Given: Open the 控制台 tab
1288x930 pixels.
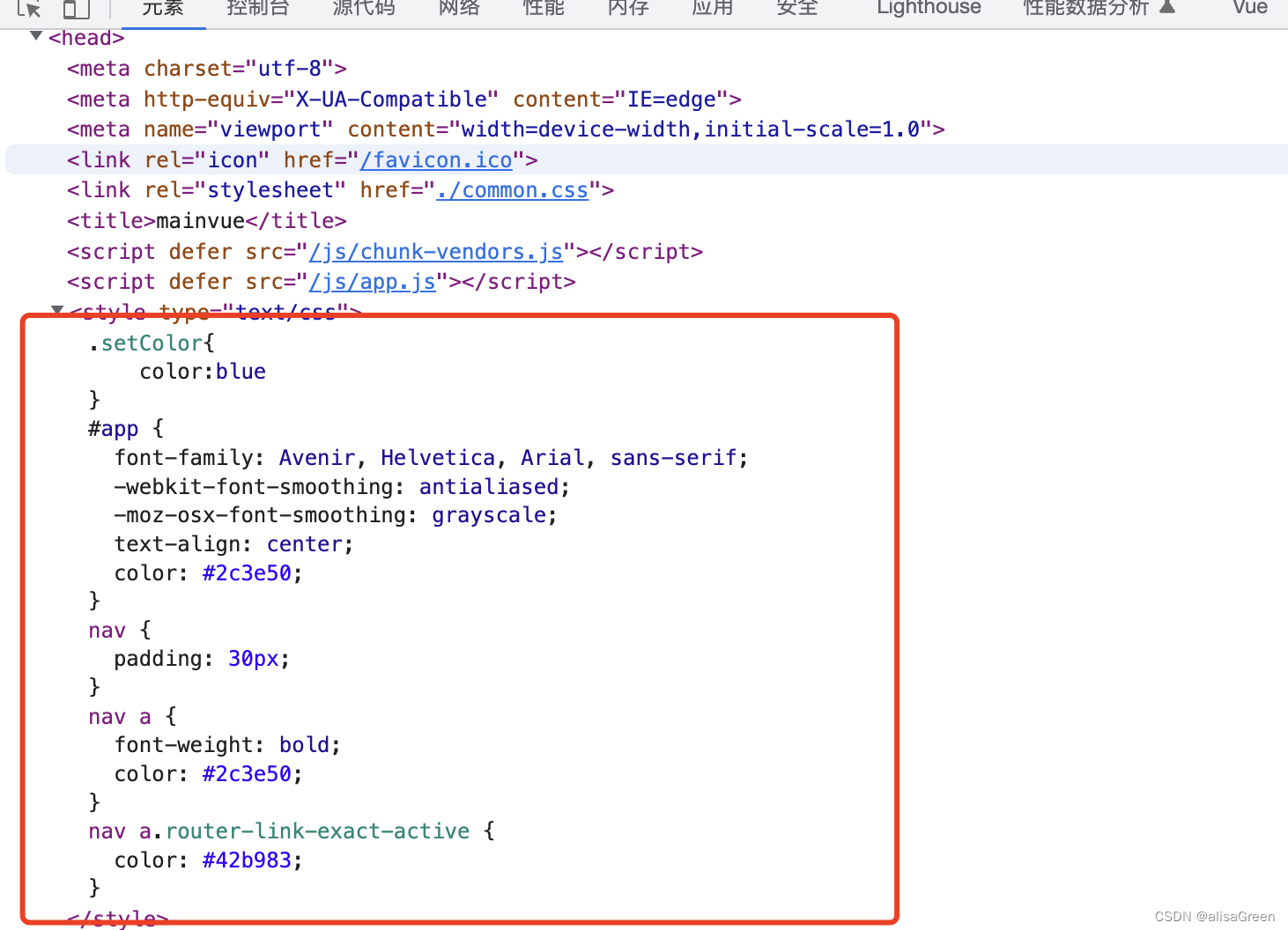Looking at the screenshot, I should [258, 8].
